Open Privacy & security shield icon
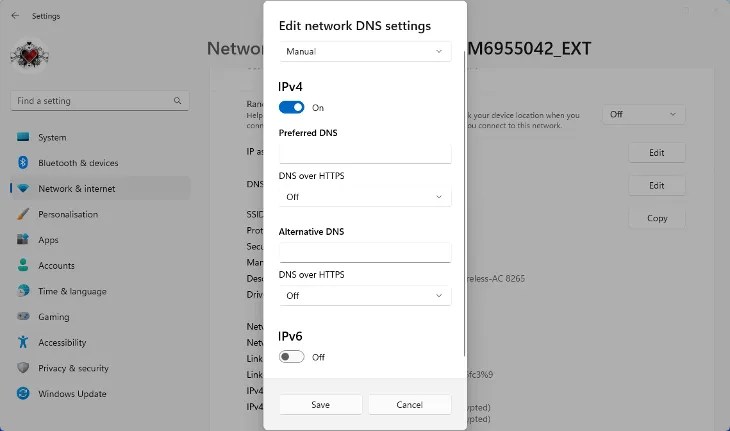Image resolution: width=730 pixels, height=431 pixels. [23, 368]
